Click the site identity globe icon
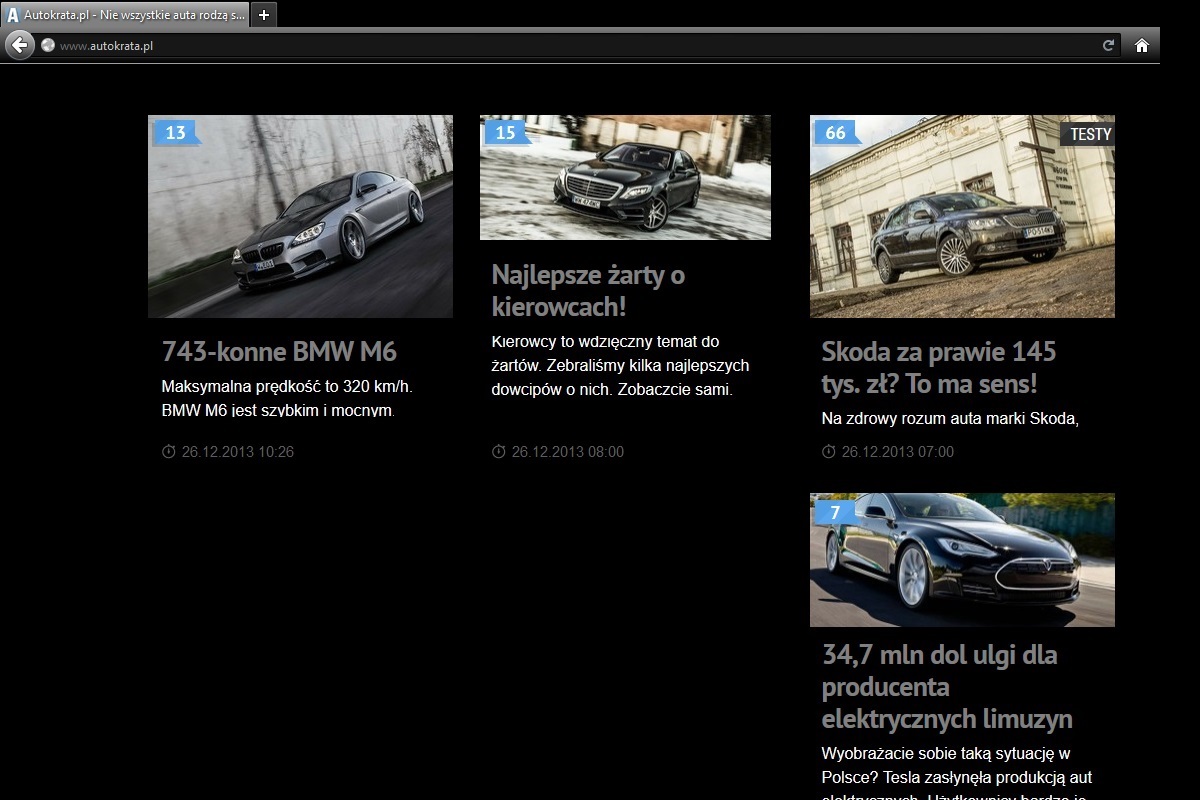This screenshot has width=1200, height=800. 47,45
